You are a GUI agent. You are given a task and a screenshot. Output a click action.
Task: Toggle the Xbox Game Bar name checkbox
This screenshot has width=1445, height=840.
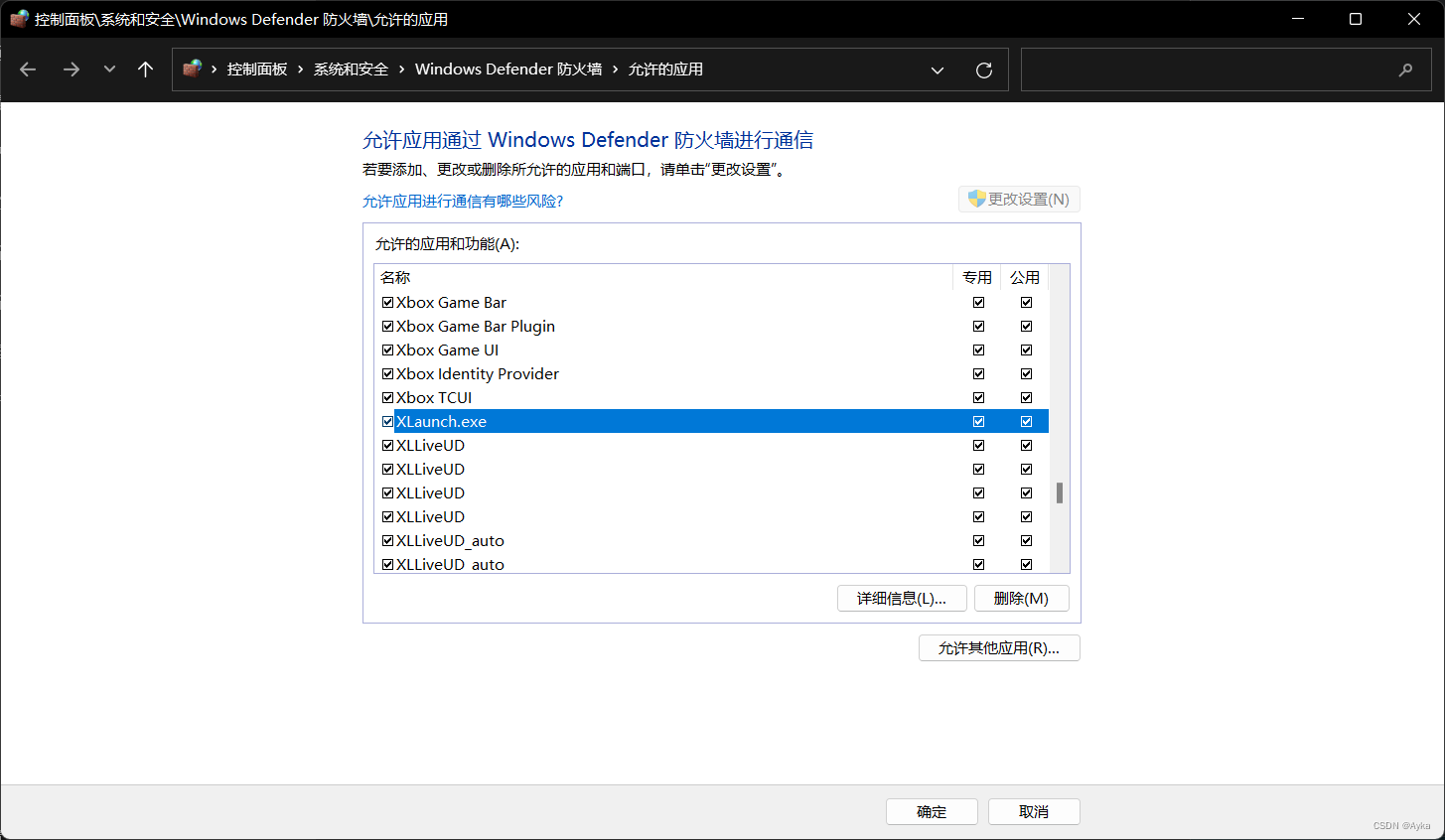(x=388, y=302)
